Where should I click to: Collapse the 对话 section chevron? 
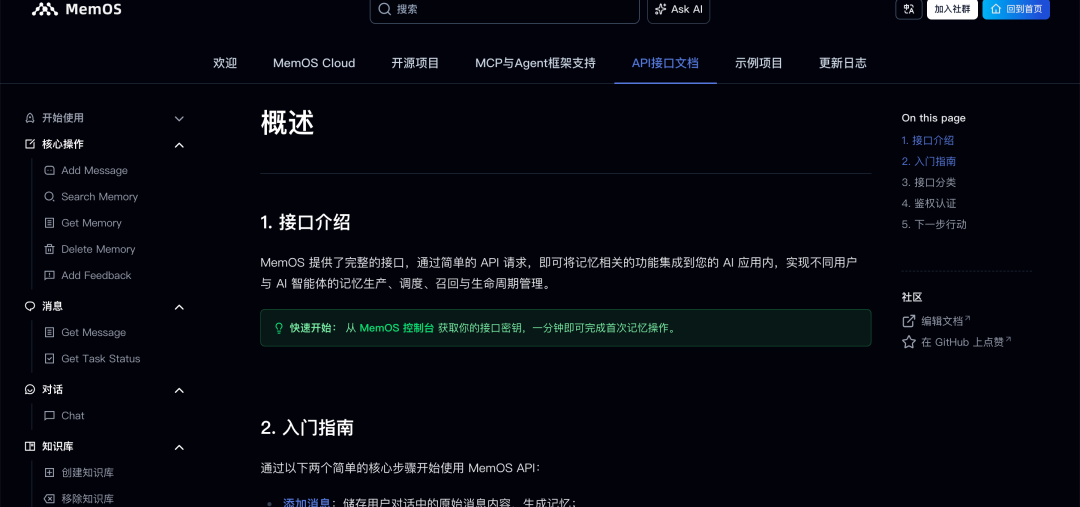pos(179,390)
